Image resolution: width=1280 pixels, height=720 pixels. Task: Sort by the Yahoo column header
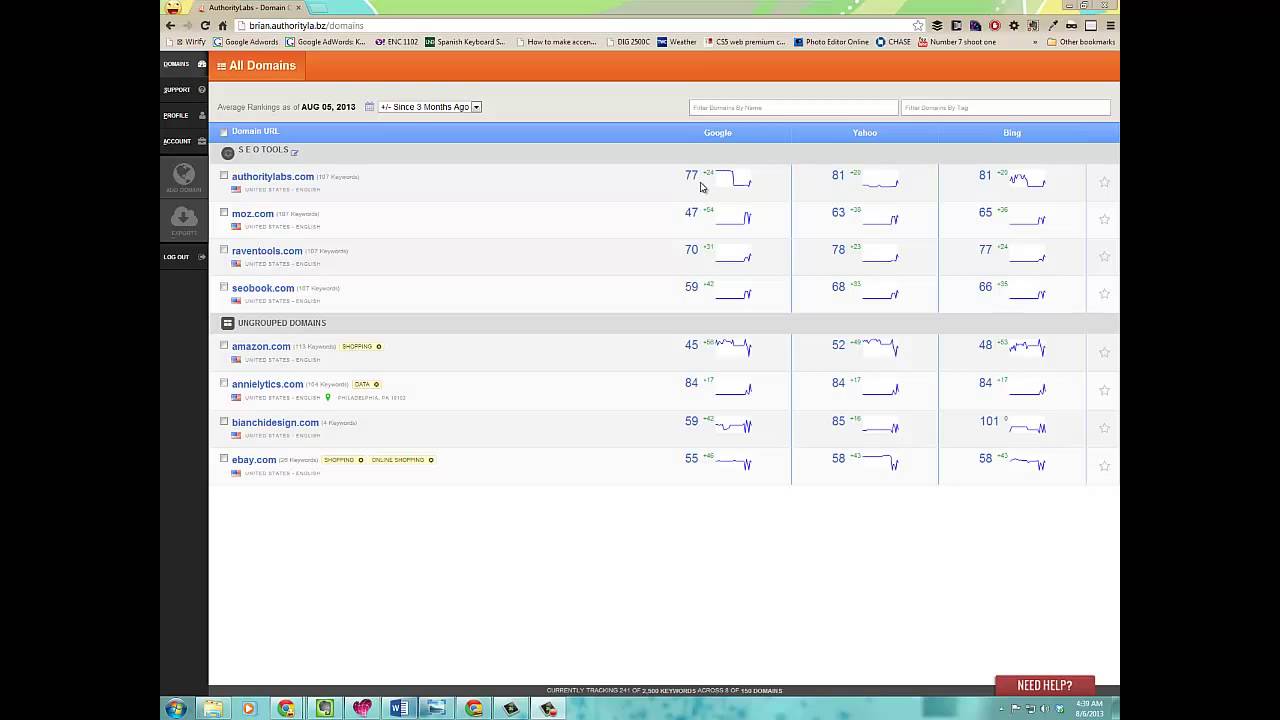[864, 132]
